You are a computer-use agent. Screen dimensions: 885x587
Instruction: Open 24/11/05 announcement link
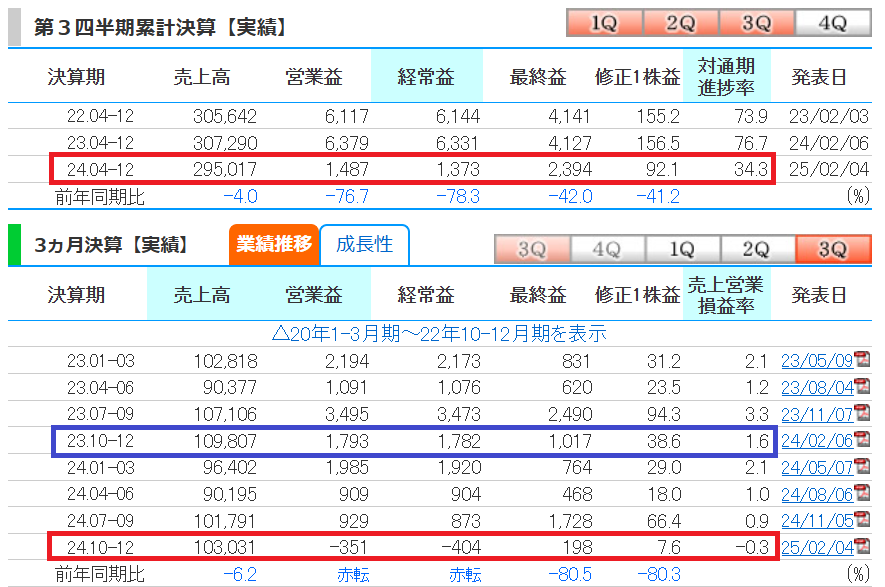click(817, 521)
